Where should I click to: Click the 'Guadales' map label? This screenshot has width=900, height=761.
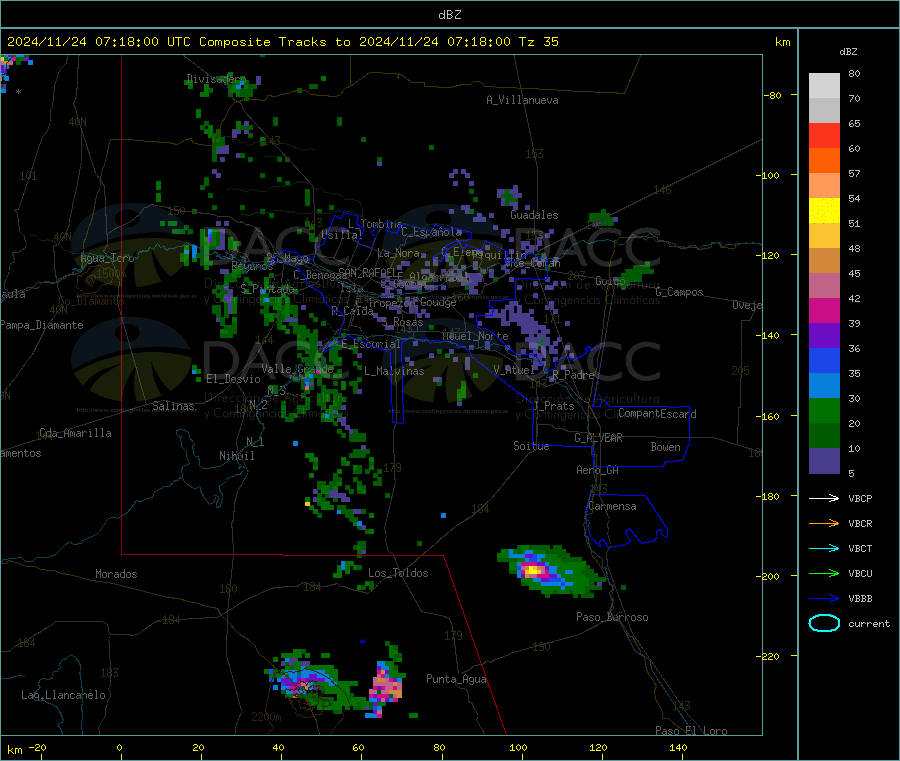coord(534,215)
